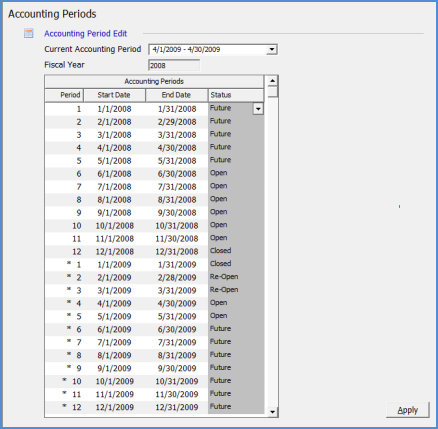
Task: Click the Accounting Period Edit calendar icon
Action: [29, 33]
